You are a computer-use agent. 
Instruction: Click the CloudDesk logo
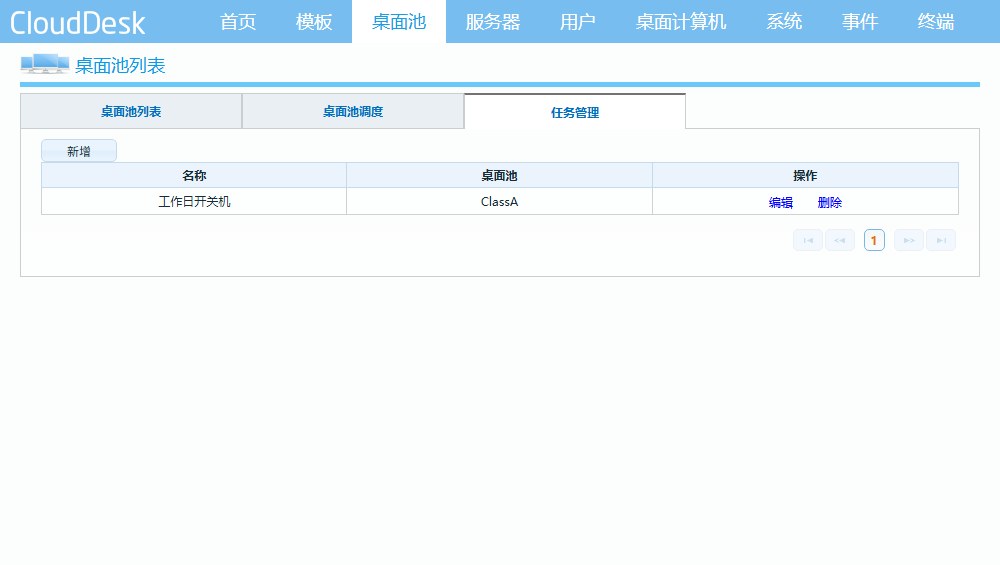point(78,23)
